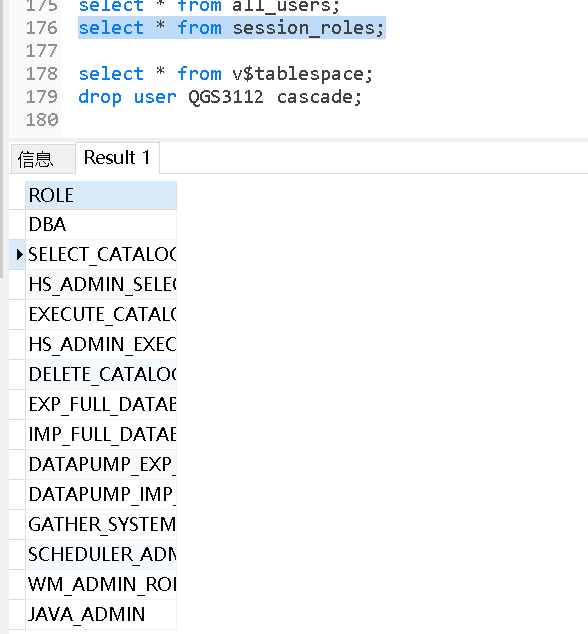
Task: Select the HS_ADMIN_SELECT role row
Action: [x=101, y=284]
